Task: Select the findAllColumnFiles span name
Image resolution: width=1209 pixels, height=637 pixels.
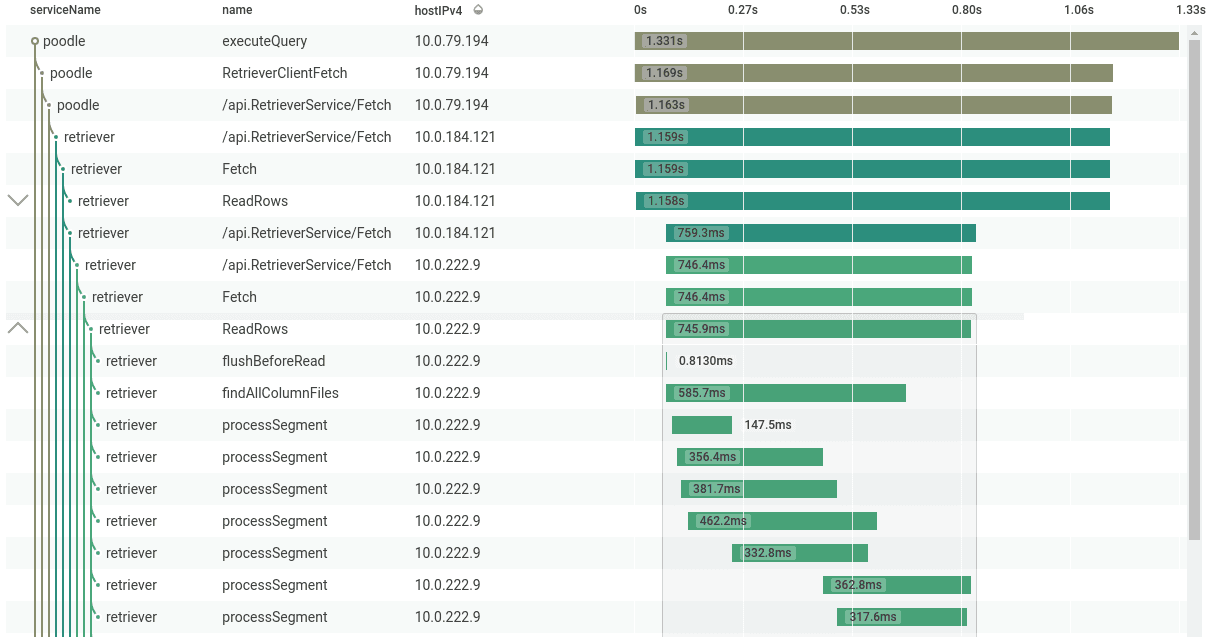Action: tap(280, 393)
